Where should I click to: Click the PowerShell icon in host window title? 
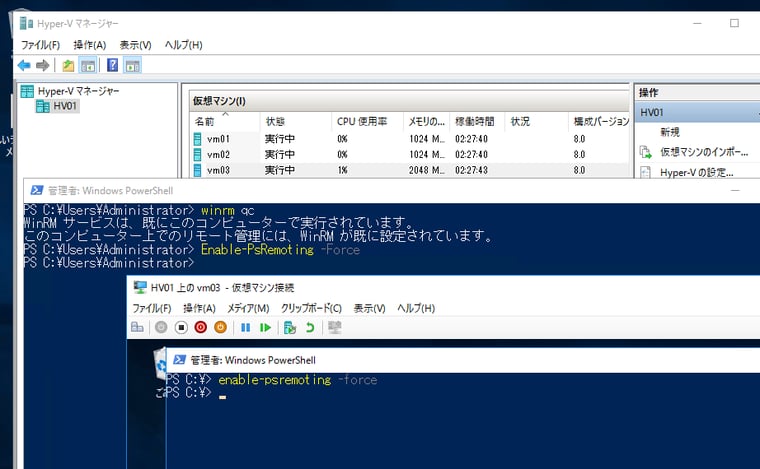[x=37, y=190]
